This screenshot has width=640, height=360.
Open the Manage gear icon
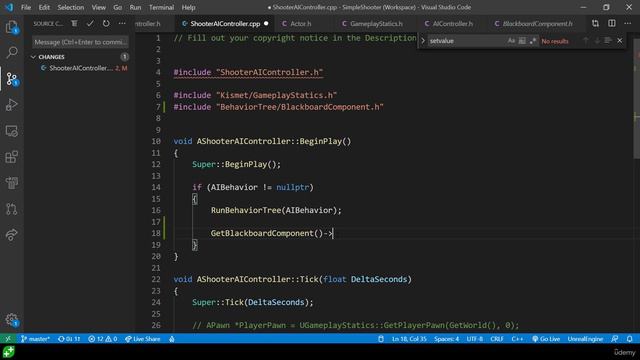[11, 320]
